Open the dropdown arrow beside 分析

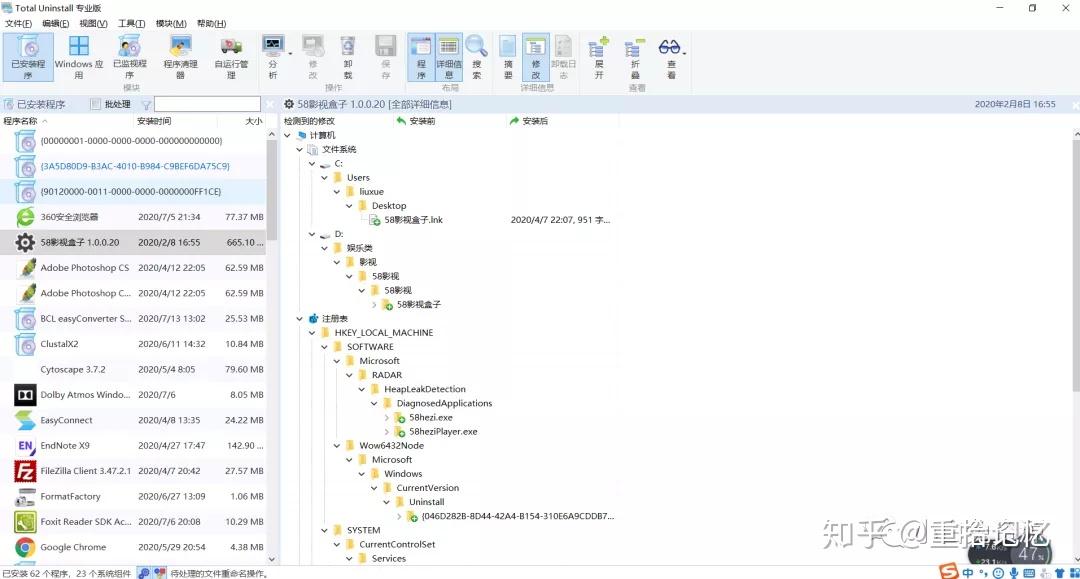pos(290,54)
